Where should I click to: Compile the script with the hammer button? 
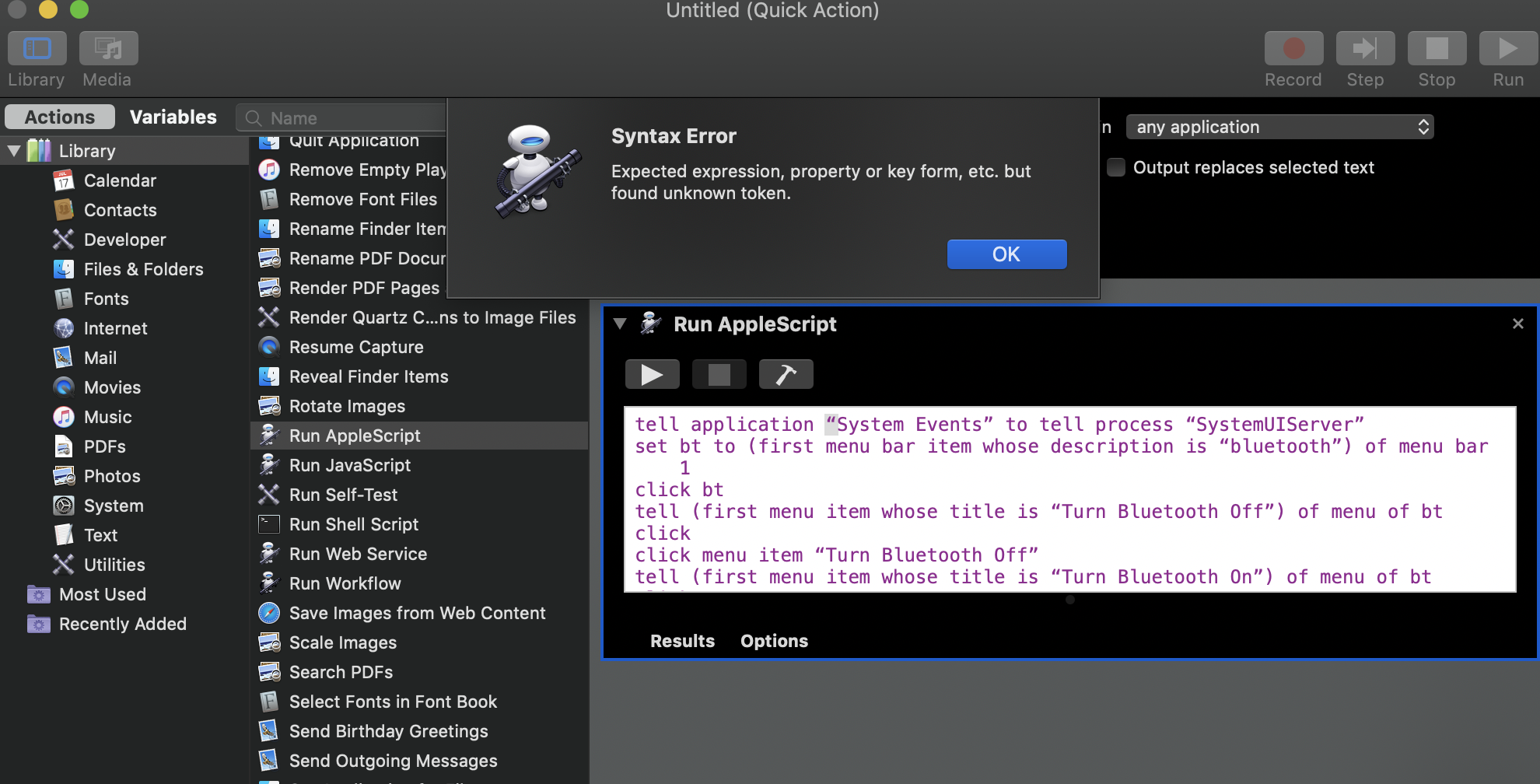[x=786, y=375]
